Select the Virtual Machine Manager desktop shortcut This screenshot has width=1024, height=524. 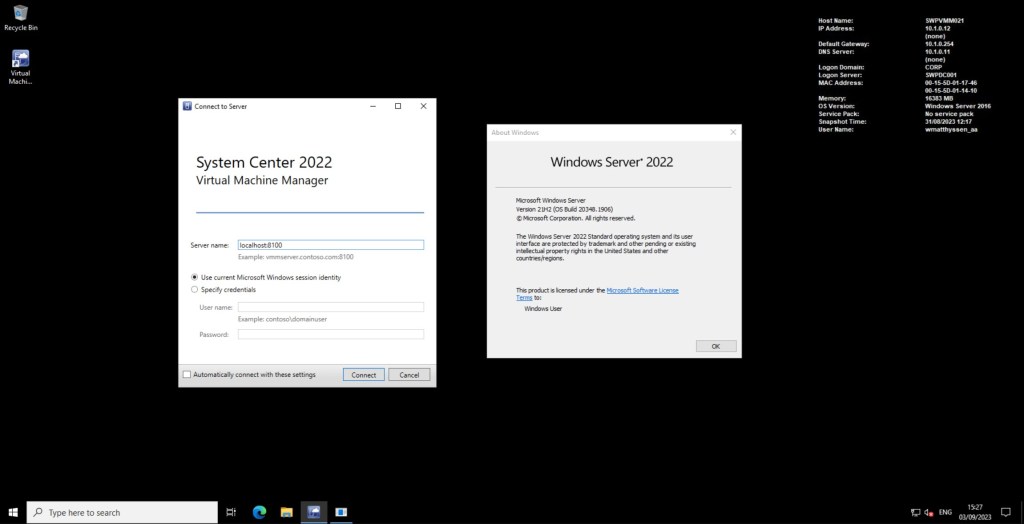(20, 64)
